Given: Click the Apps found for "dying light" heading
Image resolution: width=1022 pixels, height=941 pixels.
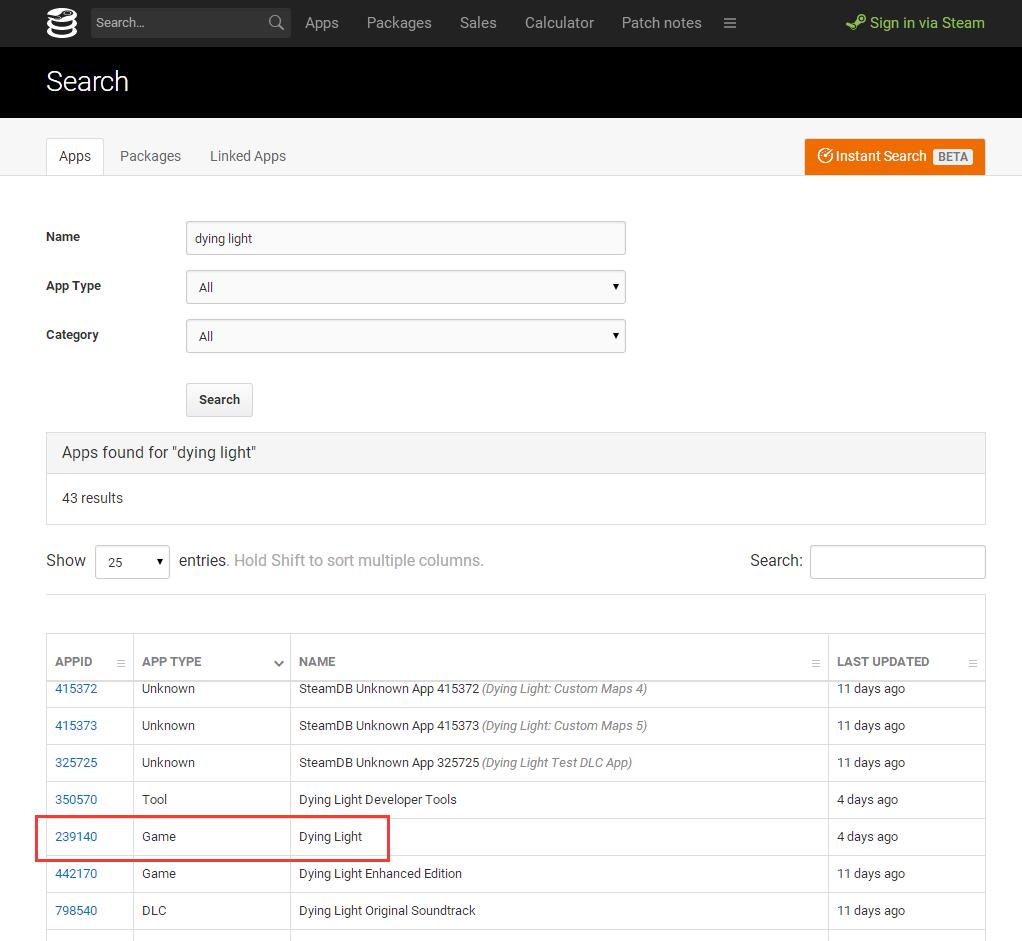Looking at the screenshot, I should click(159, 453).
